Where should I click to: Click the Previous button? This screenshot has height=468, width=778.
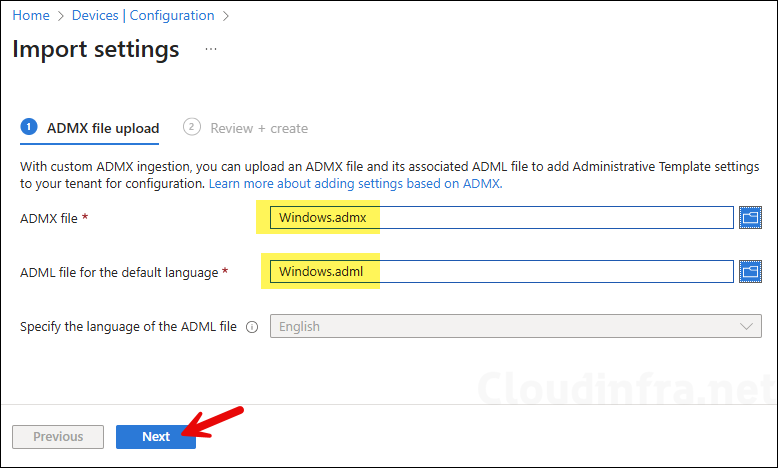tap(58, 436)
